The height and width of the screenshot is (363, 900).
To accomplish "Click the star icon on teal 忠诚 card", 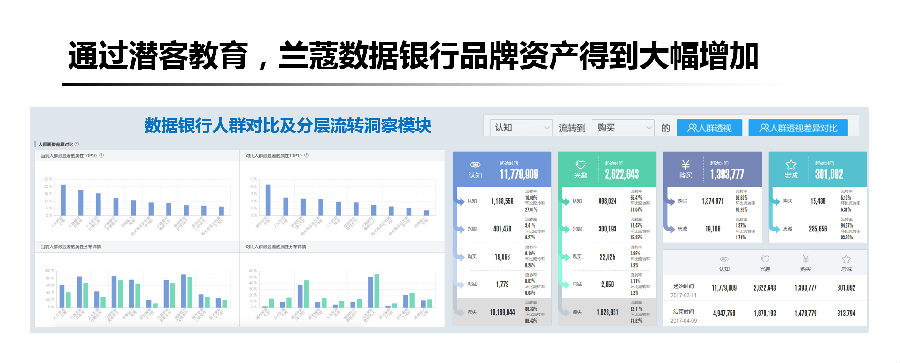I will [790, 164].
